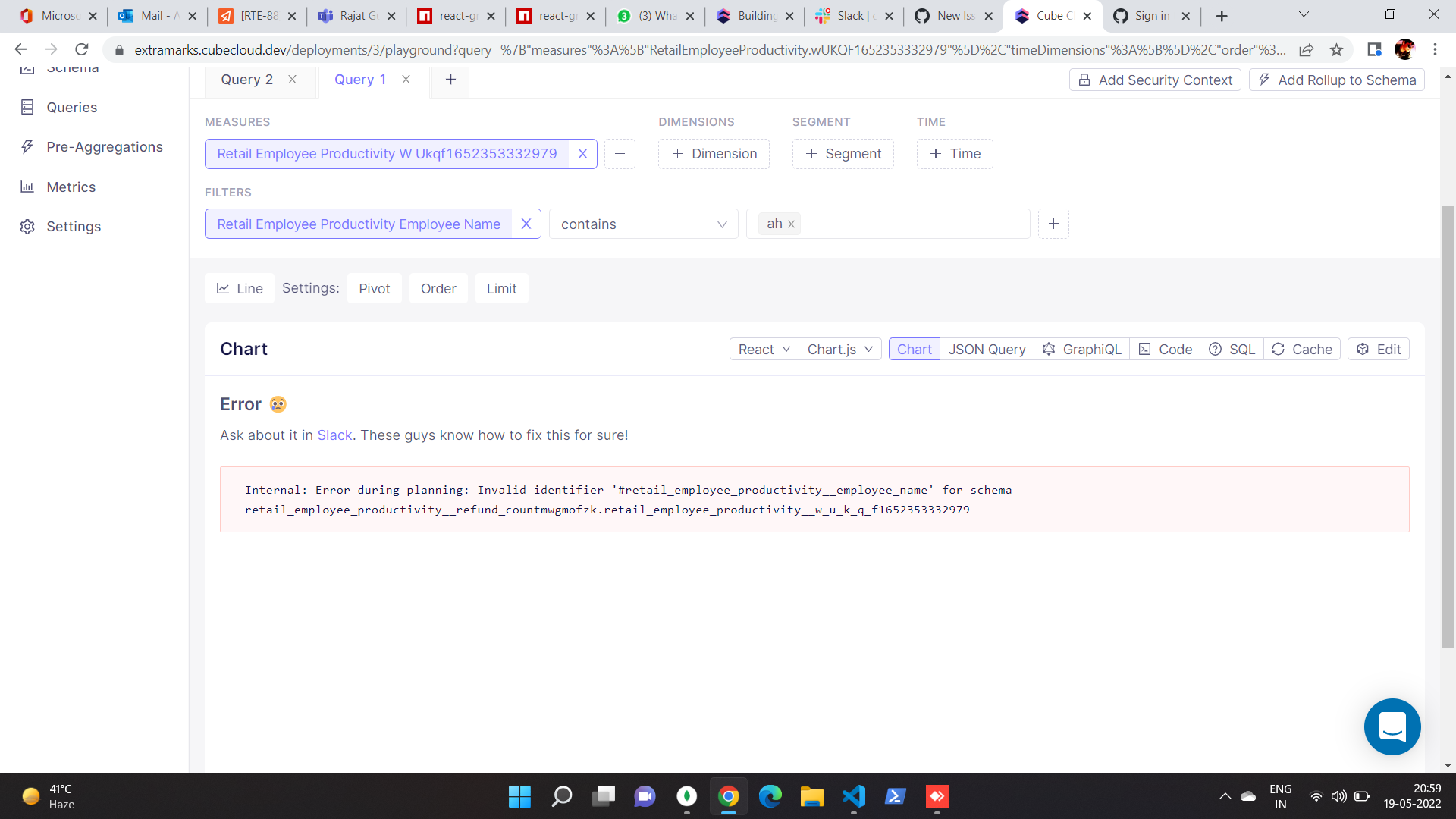Add another filter with plus icon
Viewport: 1456px width, 819px height.
pos(1053,224)
